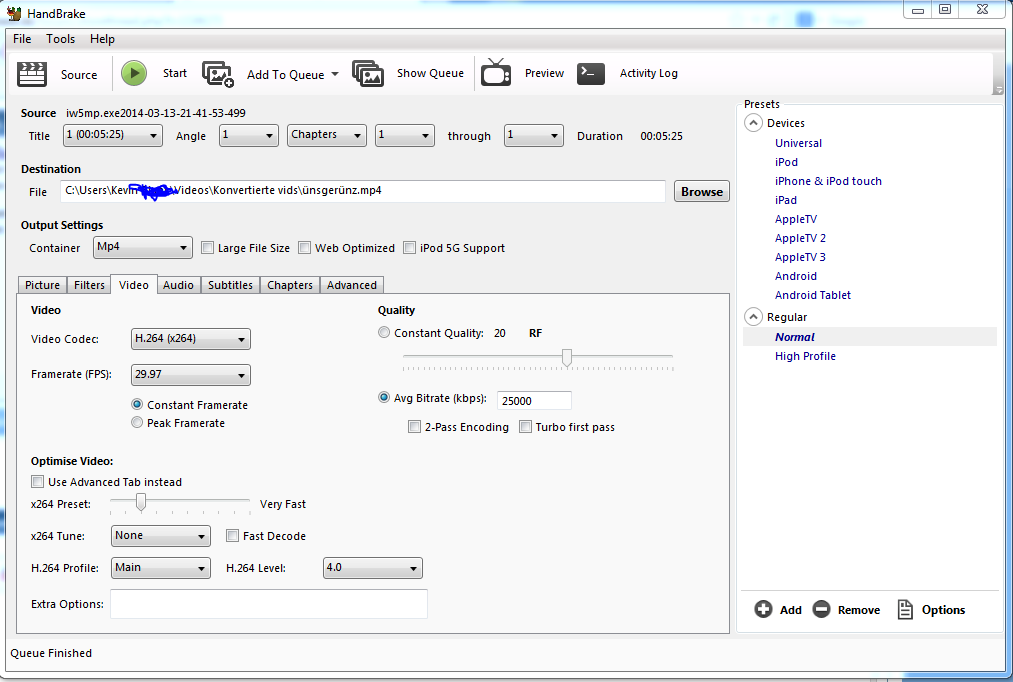Screen dimensions: 1013x682
Task: Click the Remove preset minus icon
Action: click(x=821, y=609)
